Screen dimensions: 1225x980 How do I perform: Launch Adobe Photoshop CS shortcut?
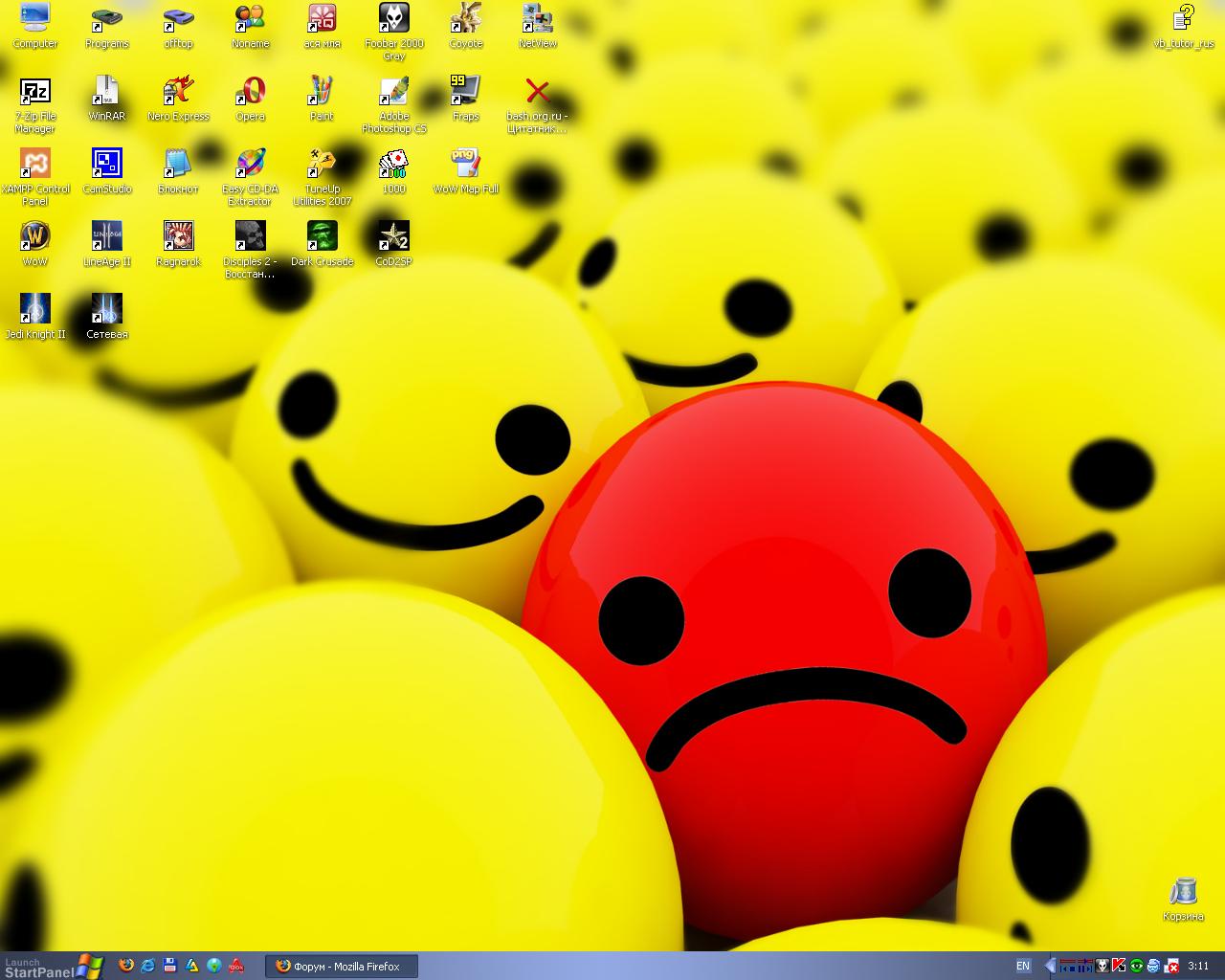[394, 105]
